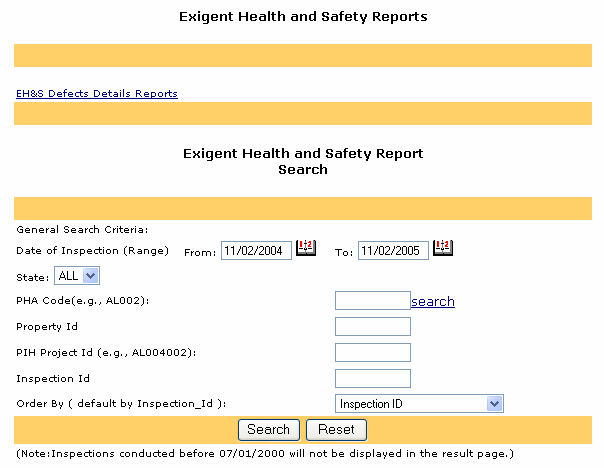Open the Order By dropdown list
Viewport: 604px width, 468px height.
pyautogui.click(x=419, y=403)
